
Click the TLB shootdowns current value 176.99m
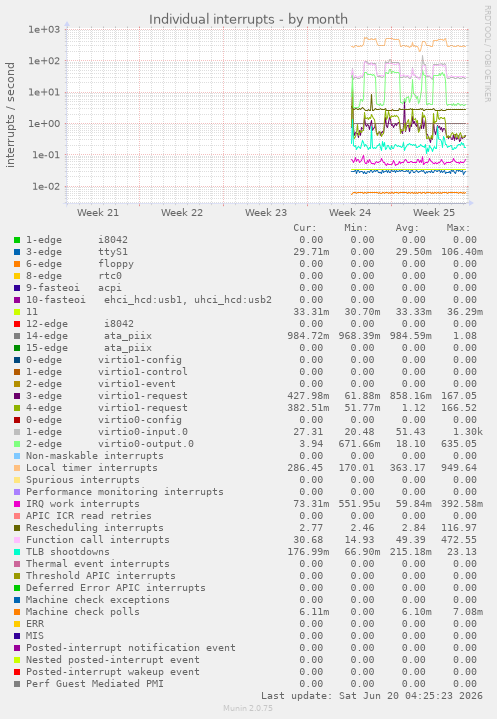(308, 552)
